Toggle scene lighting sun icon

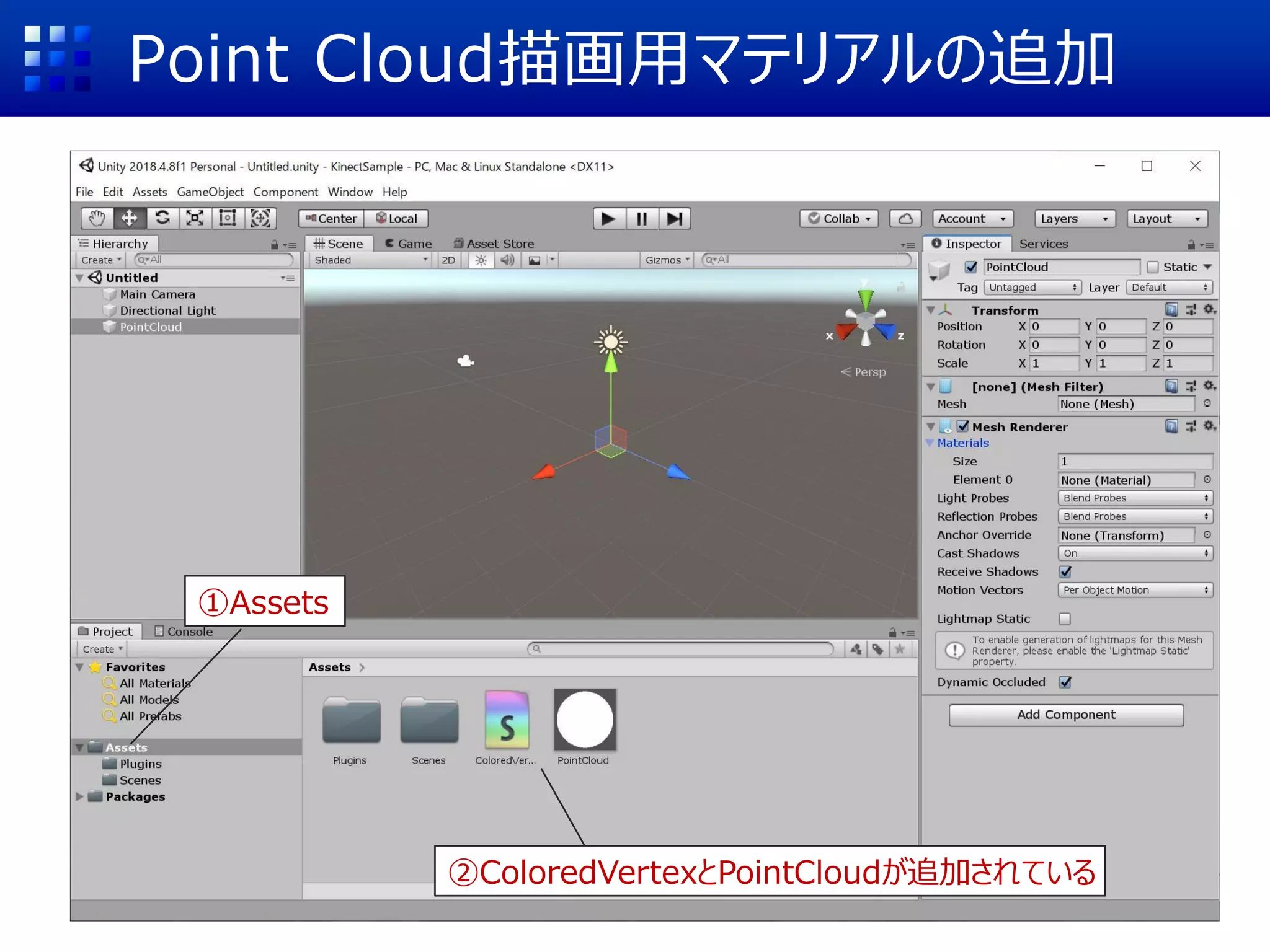point(481,260)
